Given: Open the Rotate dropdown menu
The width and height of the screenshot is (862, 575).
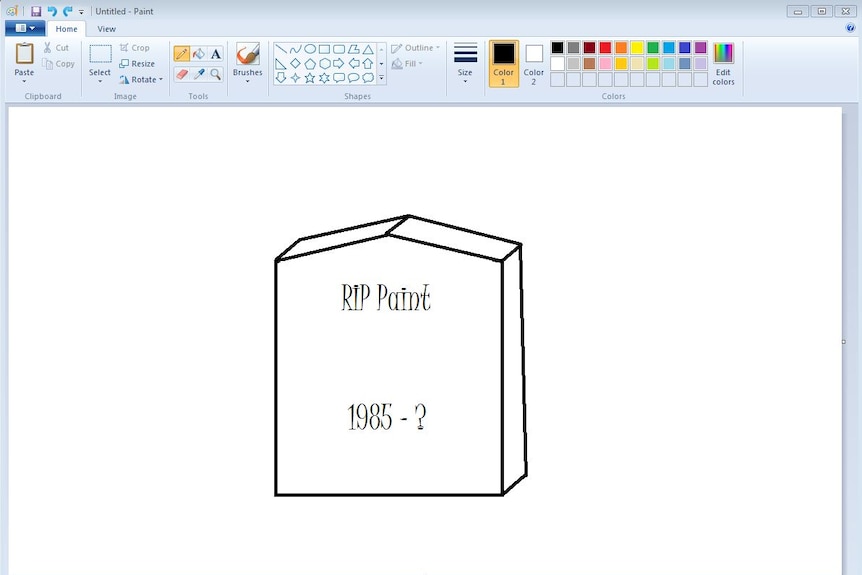Looking at the screenshot, I should click(141, 80).
